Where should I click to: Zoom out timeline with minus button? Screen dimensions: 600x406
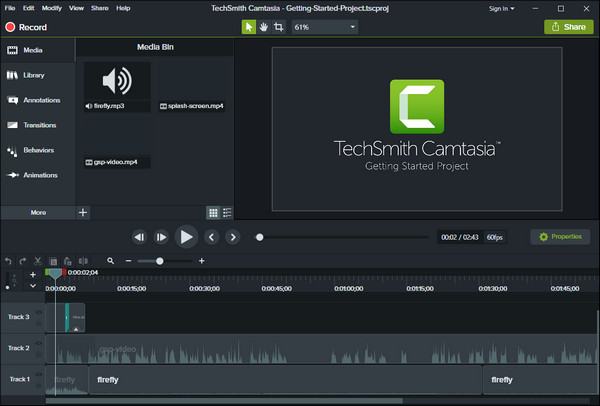pyautogui.click(x=129, y=261)
